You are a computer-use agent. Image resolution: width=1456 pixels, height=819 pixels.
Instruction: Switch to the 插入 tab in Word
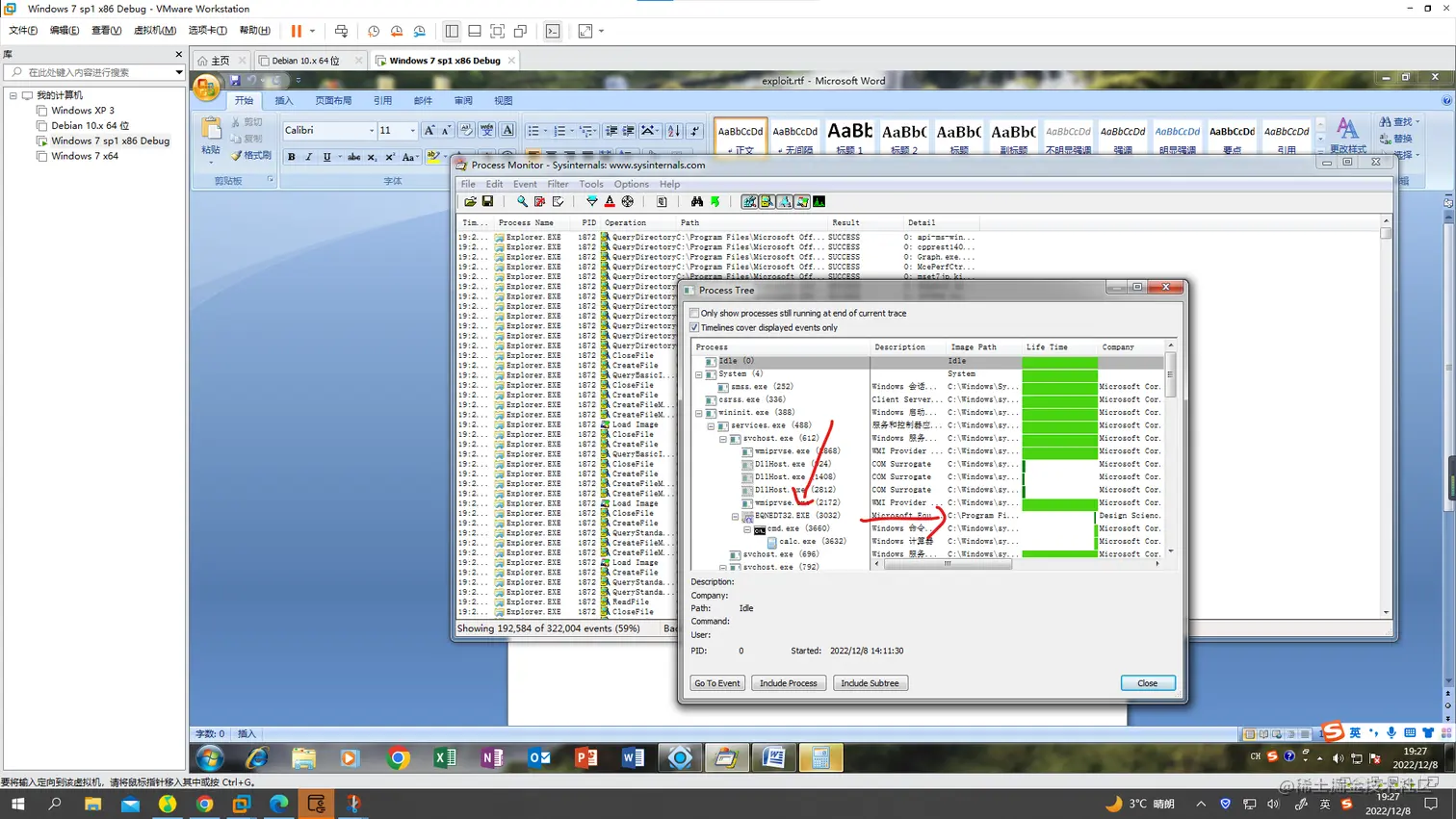click(x=284, y=100)
